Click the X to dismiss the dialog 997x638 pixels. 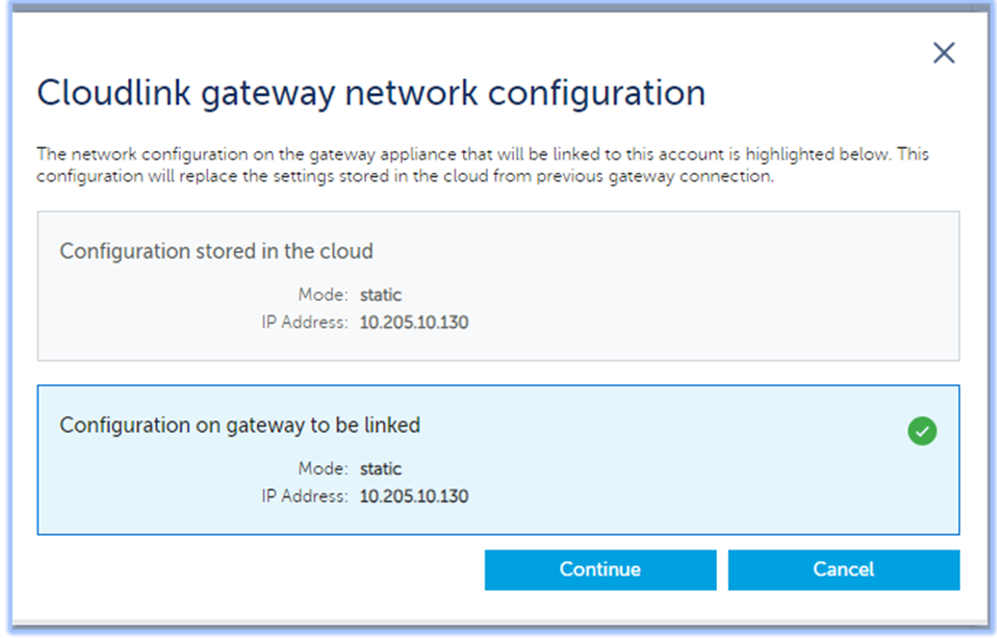943,53
